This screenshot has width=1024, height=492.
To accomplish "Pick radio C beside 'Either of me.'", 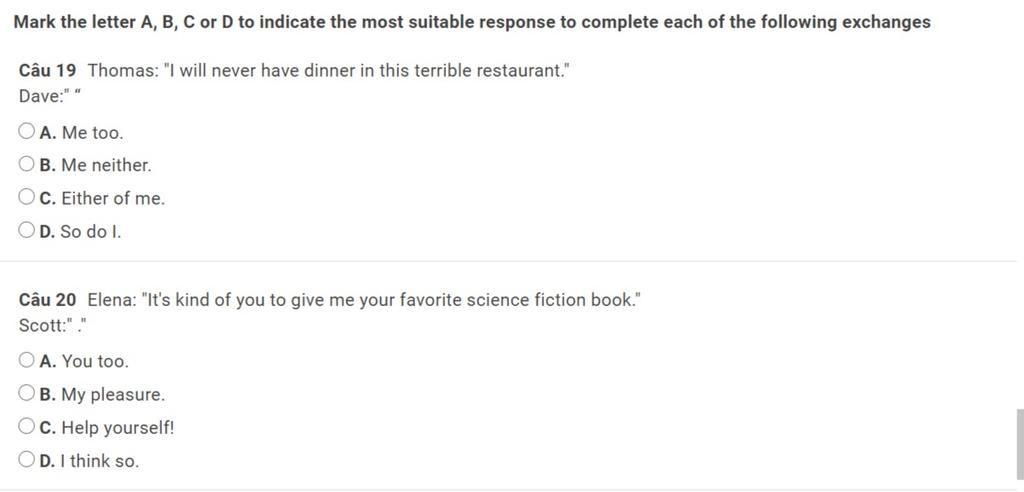I will tap(26, 197).
